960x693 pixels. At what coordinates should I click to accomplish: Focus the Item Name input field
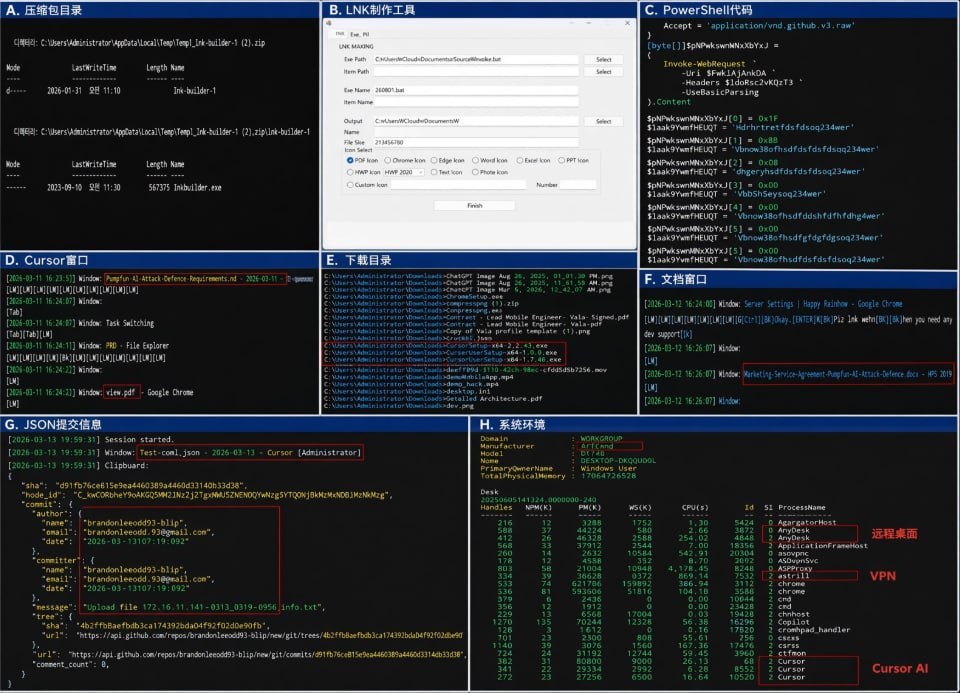476,102
